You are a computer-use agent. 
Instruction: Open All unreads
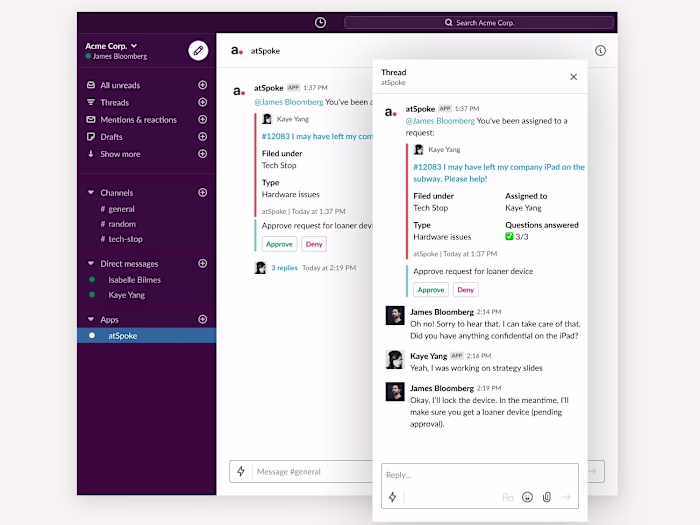[120, 85]
